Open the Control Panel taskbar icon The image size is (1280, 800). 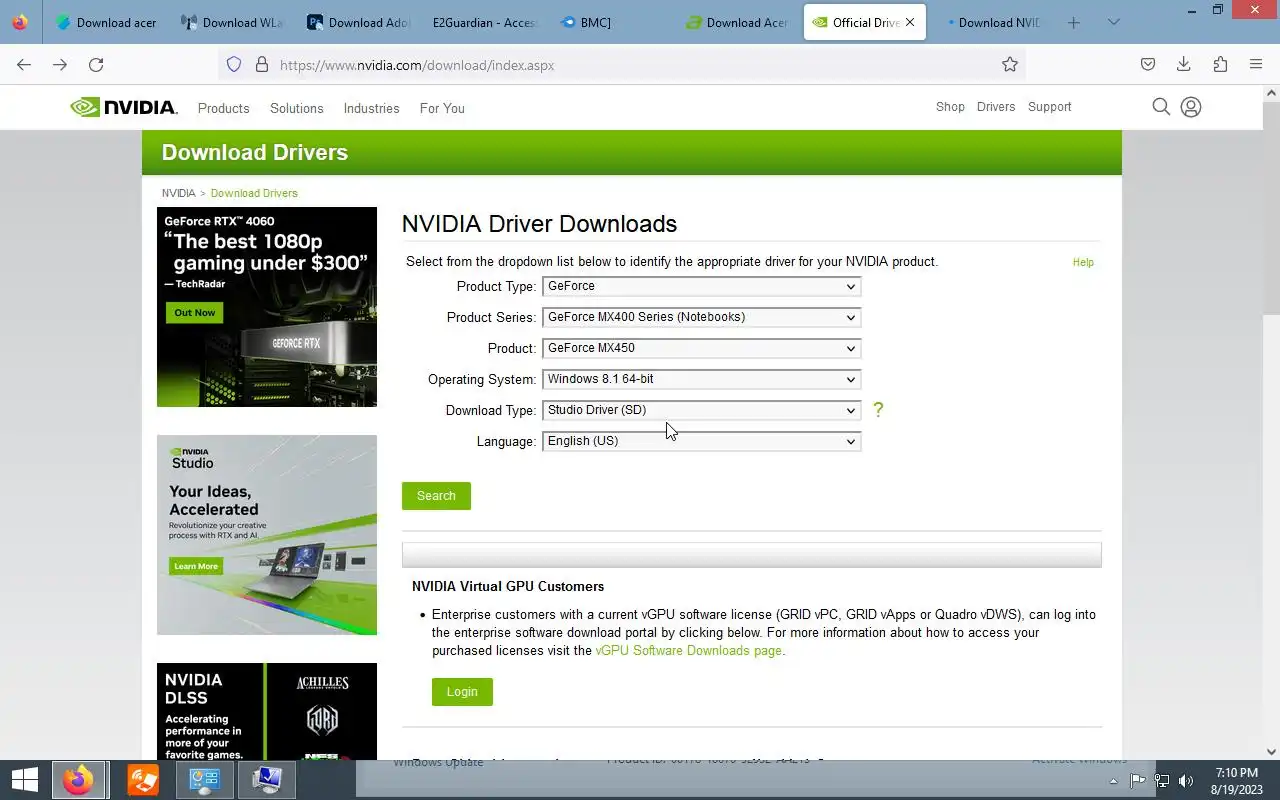click(x=205, y=780)
